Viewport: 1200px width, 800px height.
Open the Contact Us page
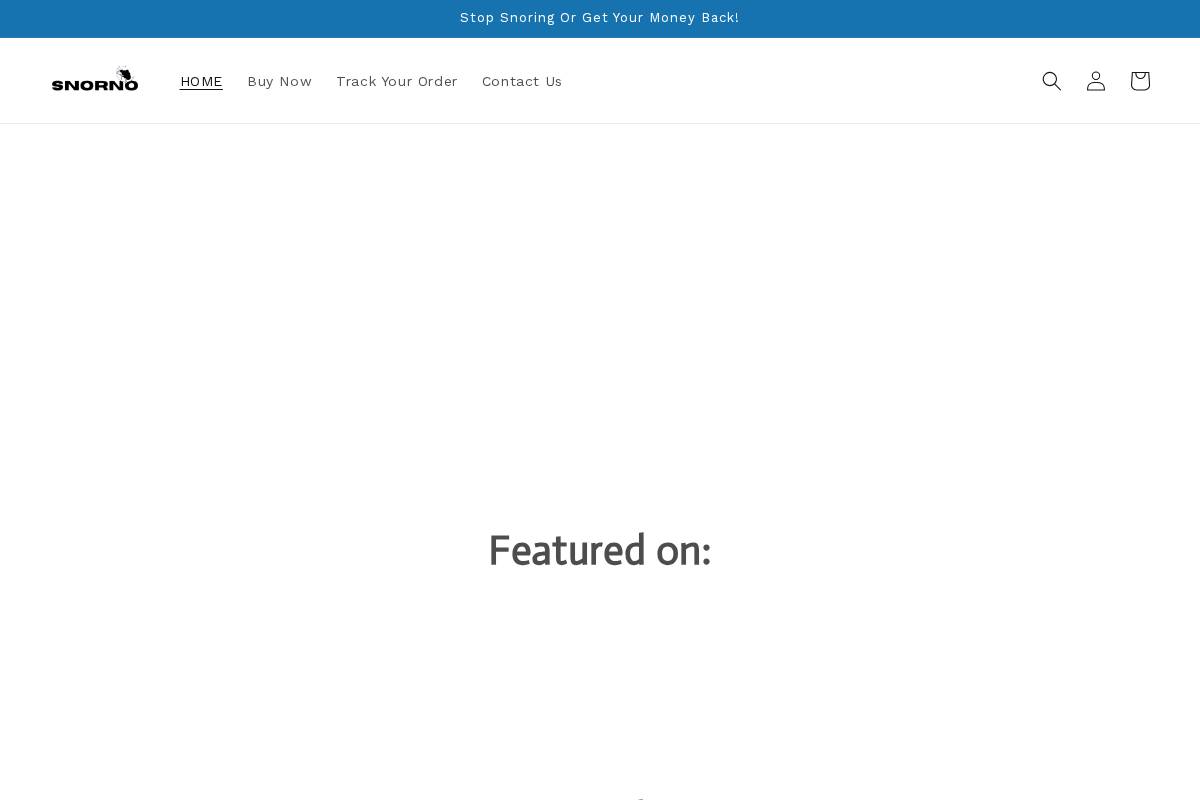click(x=522, y=81)
